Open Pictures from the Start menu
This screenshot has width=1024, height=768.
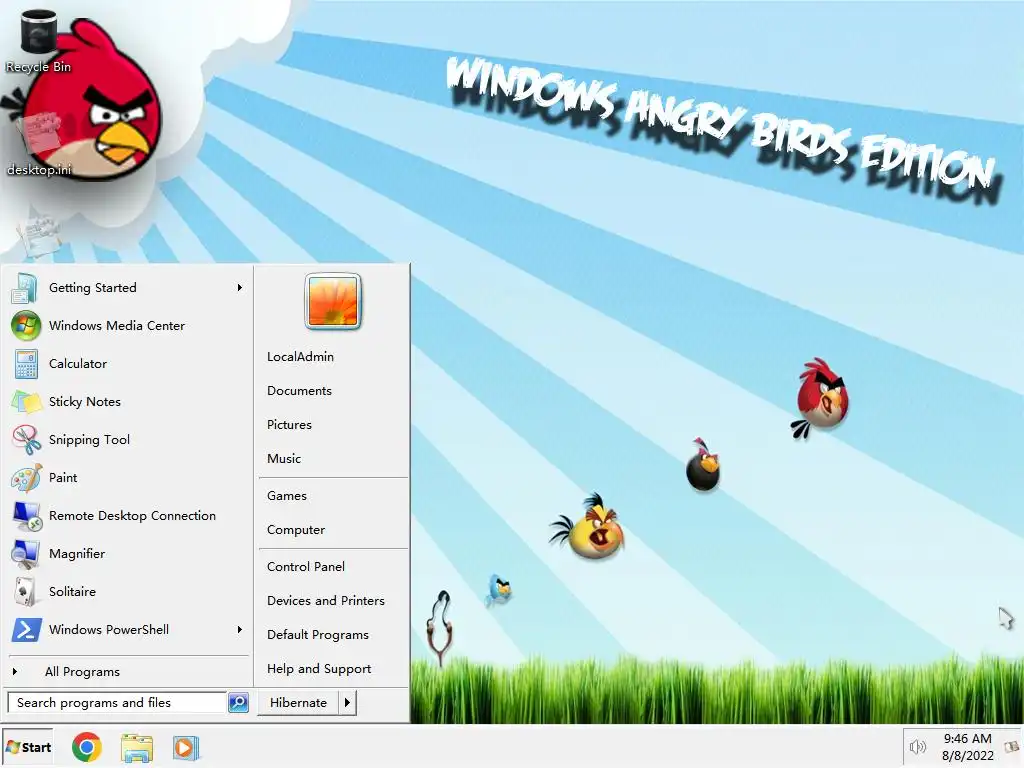tap(289, 424)
